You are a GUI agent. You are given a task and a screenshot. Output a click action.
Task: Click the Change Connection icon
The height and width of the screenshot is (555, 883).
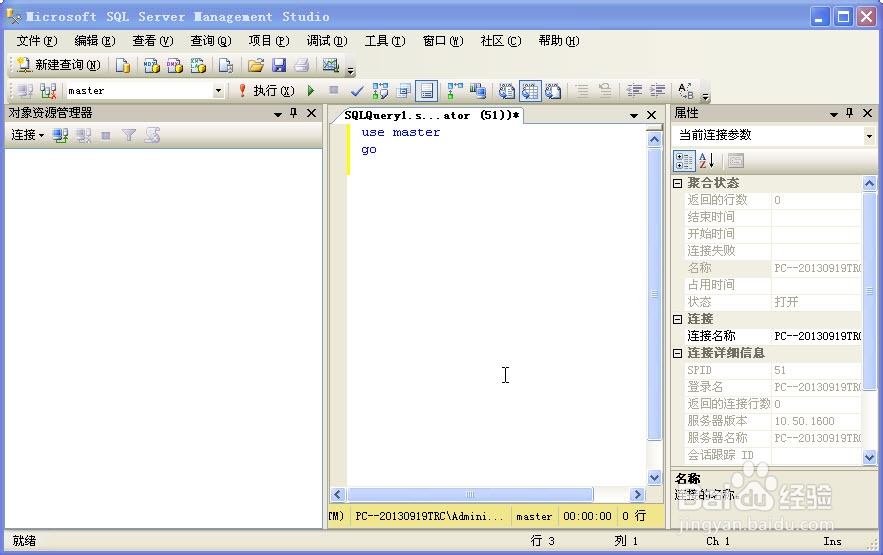click(48, 91)
